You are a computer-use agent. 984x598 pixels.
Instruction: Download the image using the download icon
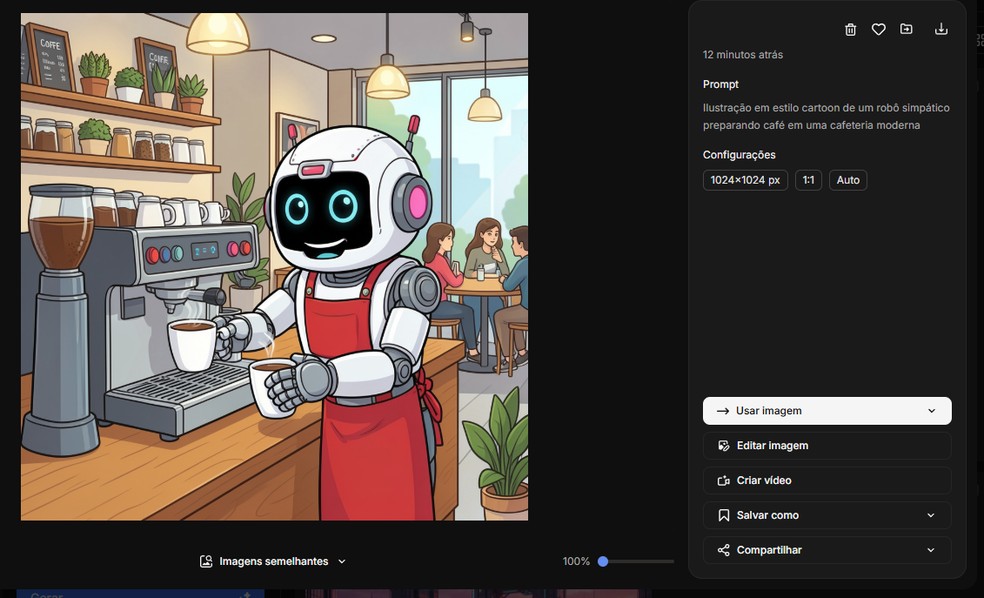point(941,29)
